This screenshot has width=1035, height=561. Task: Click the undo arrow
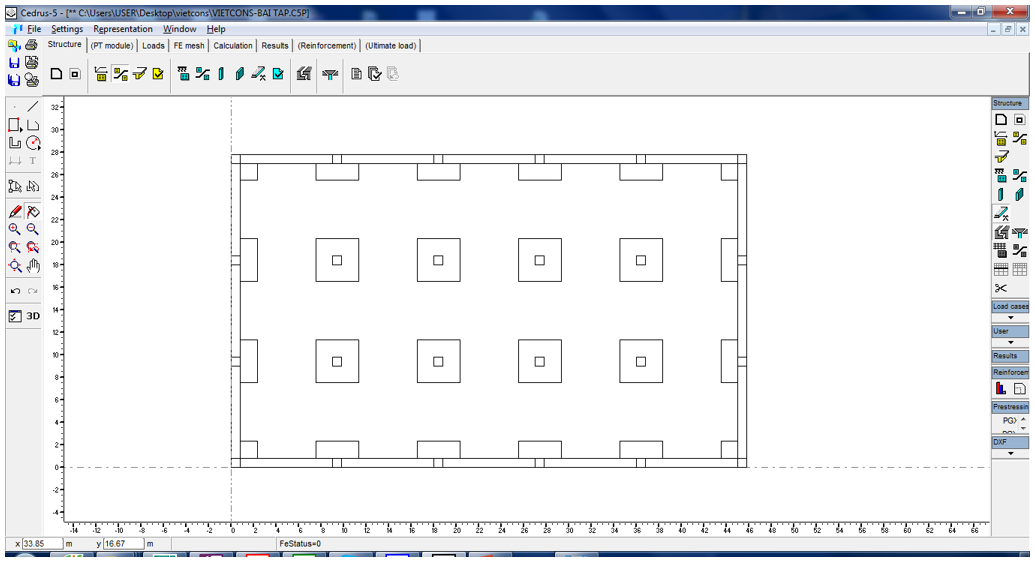pos(15,291)
